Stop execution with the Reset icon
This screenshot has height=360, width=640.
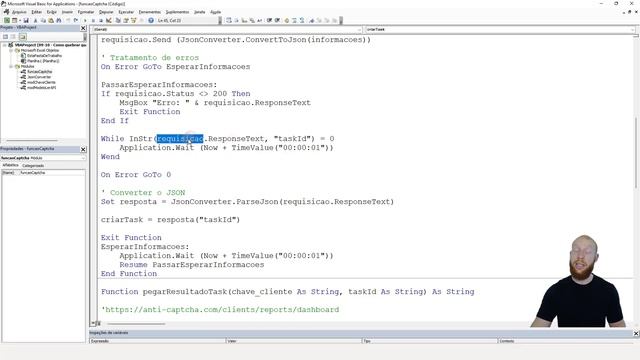pos(101,20)
